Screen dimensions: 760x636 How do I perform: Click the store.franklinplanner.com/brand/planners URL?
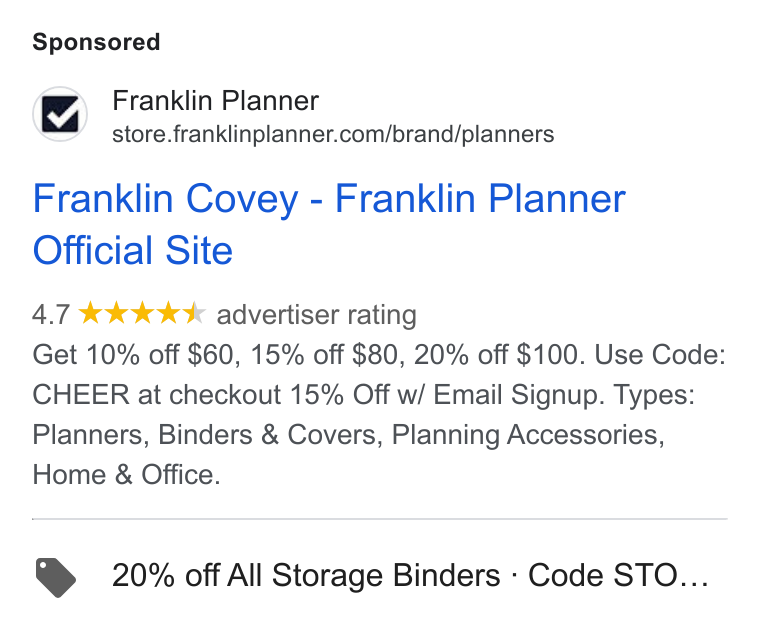pos(333,134)
